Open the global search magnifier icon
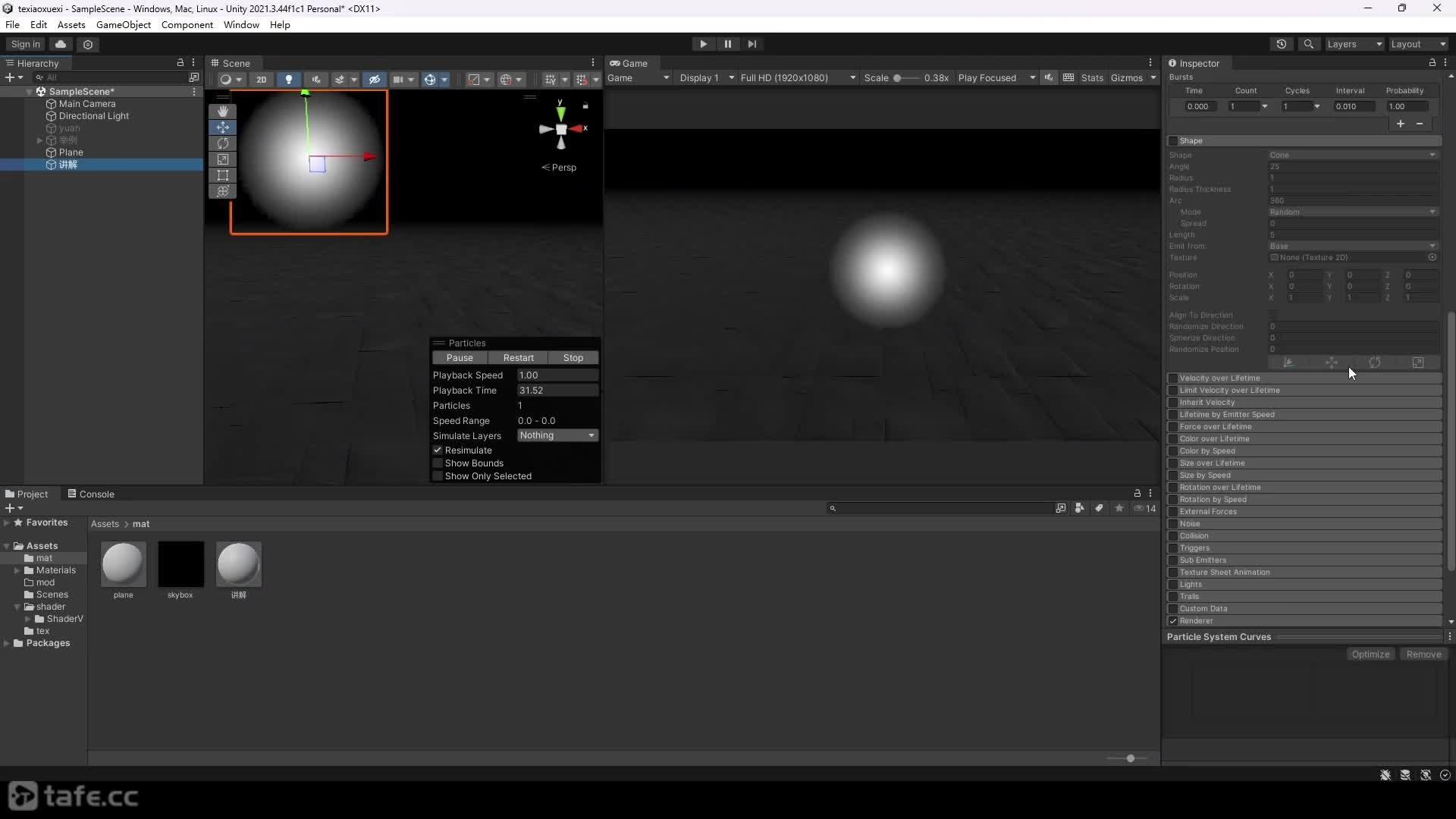1456x819 pixels. (1308, 44)
